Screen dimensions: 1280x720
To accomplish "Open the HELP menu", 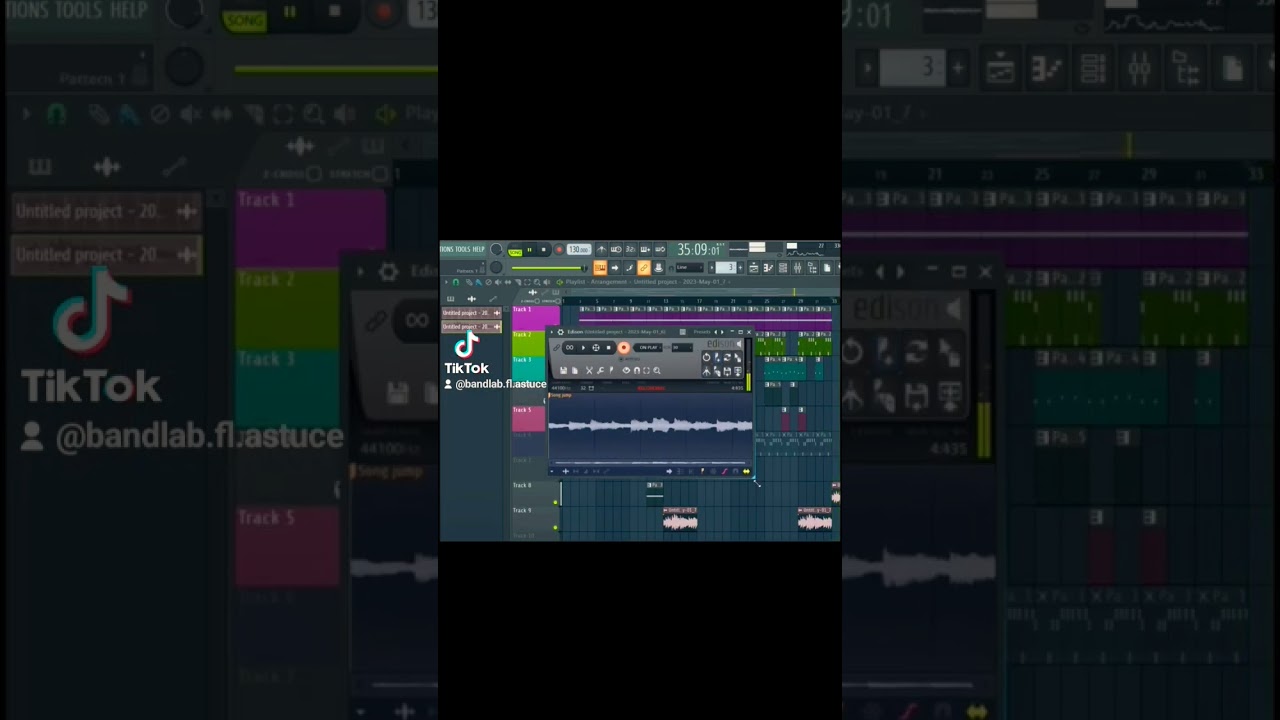I will coord(478,249).
